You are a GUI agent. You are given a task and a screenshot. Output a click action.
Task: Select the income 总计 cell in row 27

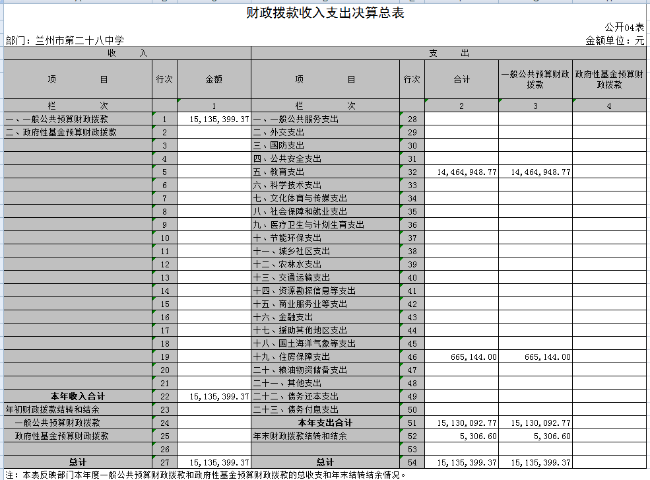click(x=78, y=462)
